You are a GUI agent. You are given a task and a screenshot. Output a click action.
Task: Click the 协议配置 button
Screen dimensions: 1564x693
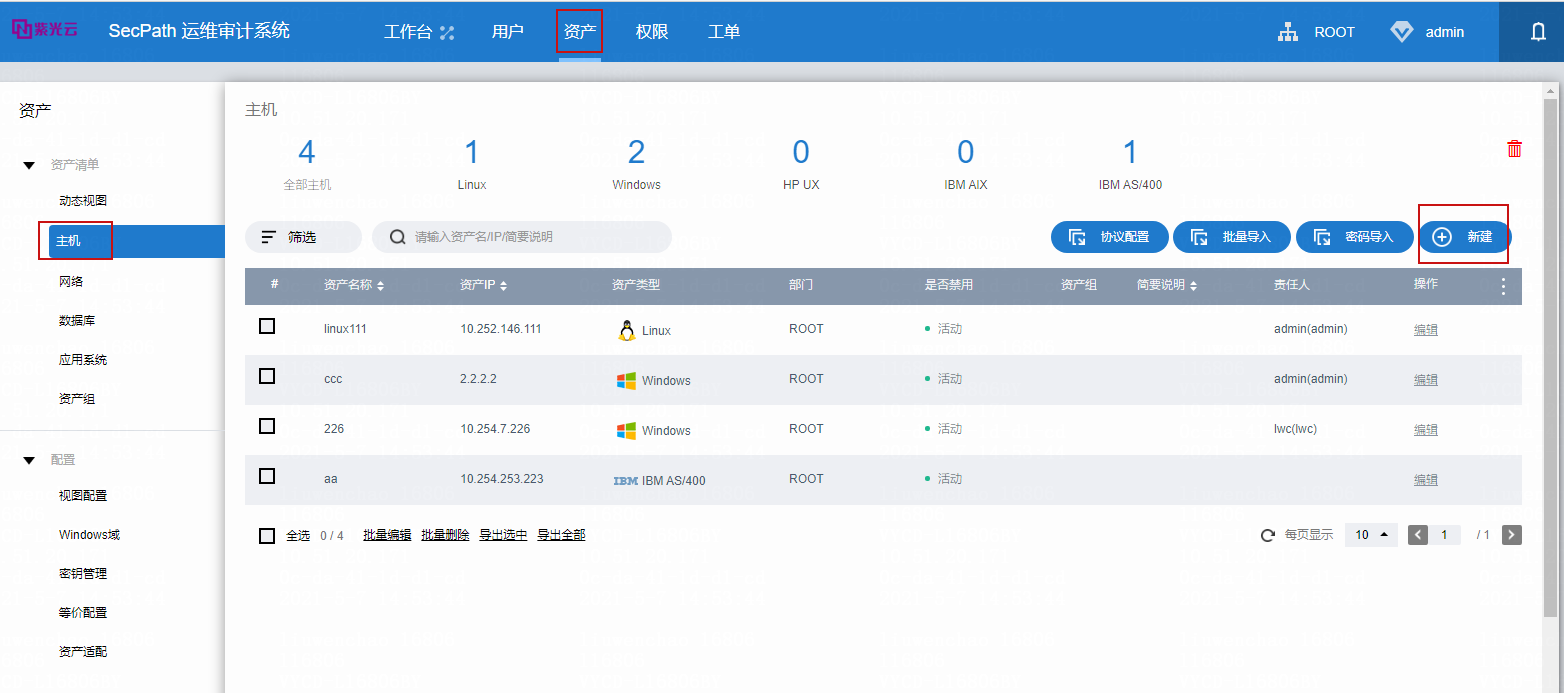tap(1109, 237)
